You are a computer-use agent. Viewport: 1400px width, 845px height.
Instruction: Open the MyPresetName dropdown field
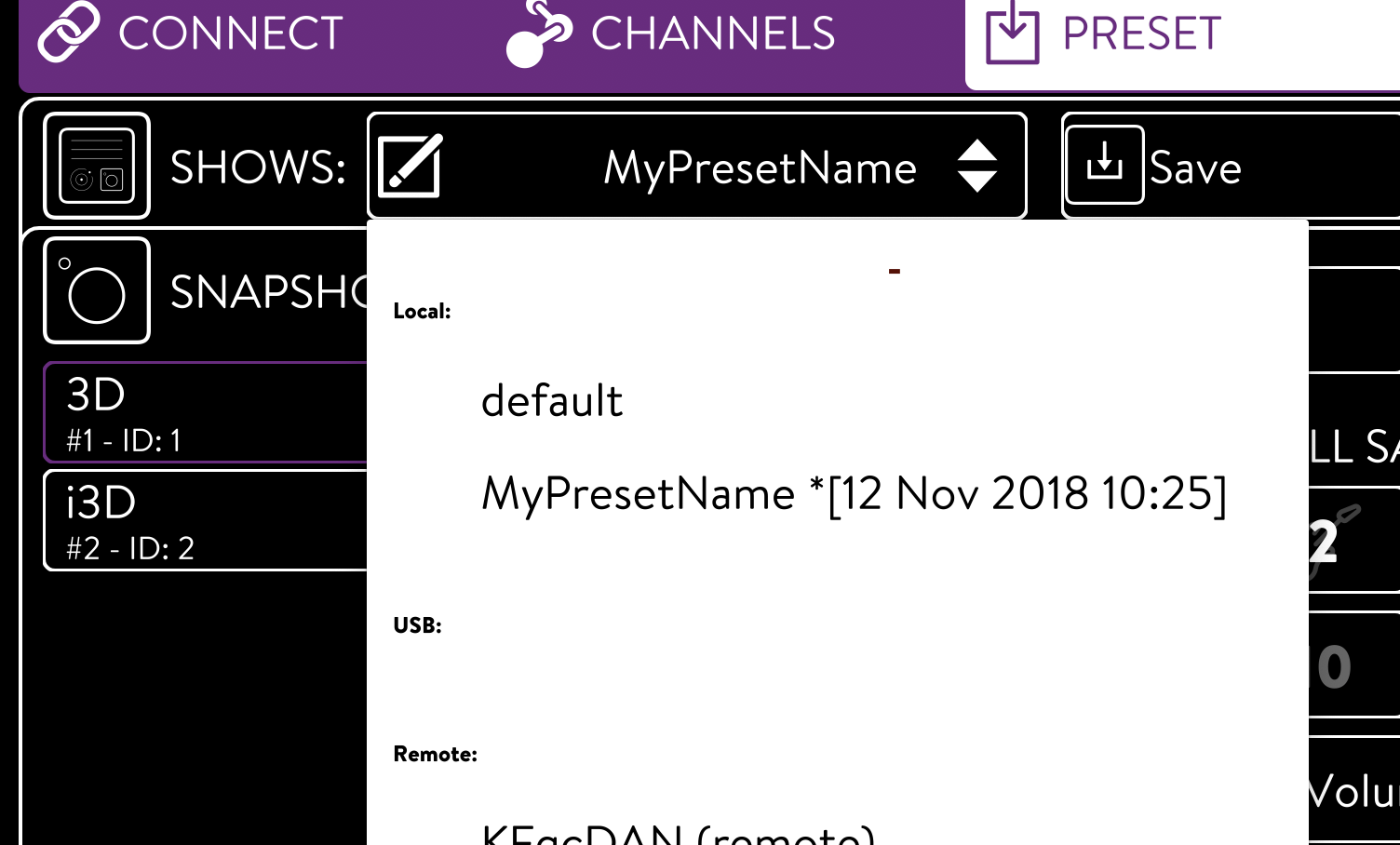[697, 167]
